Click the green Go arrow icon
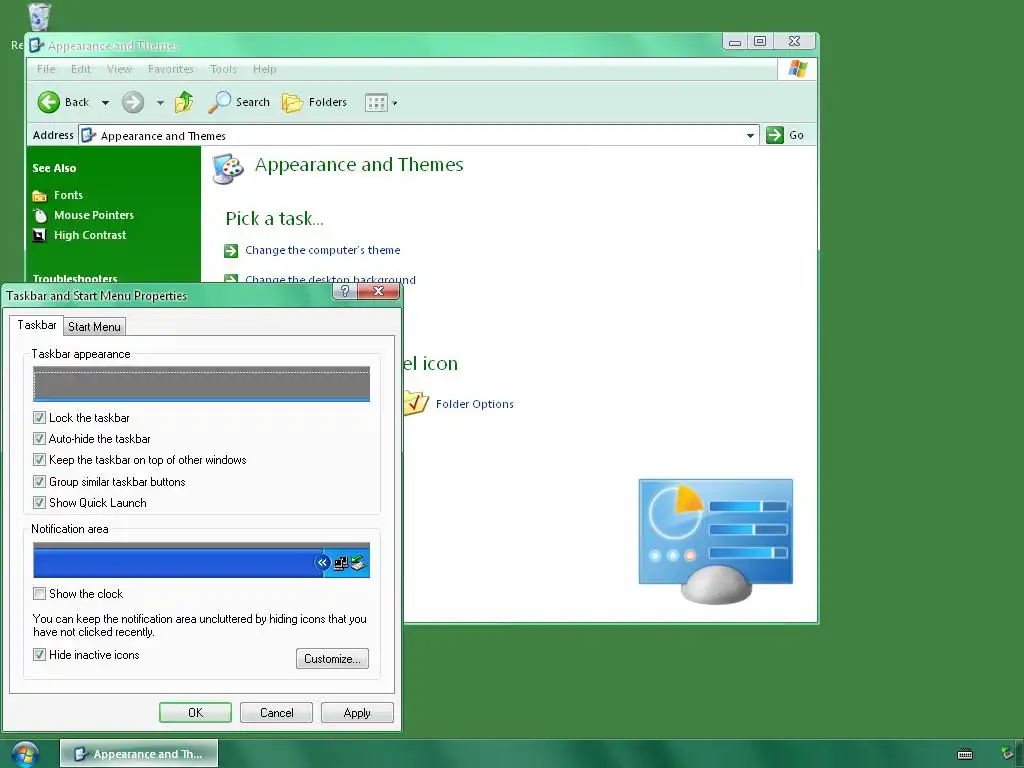Image resolution: width=1024 pixels, height=768 pixels. [775, 135]
